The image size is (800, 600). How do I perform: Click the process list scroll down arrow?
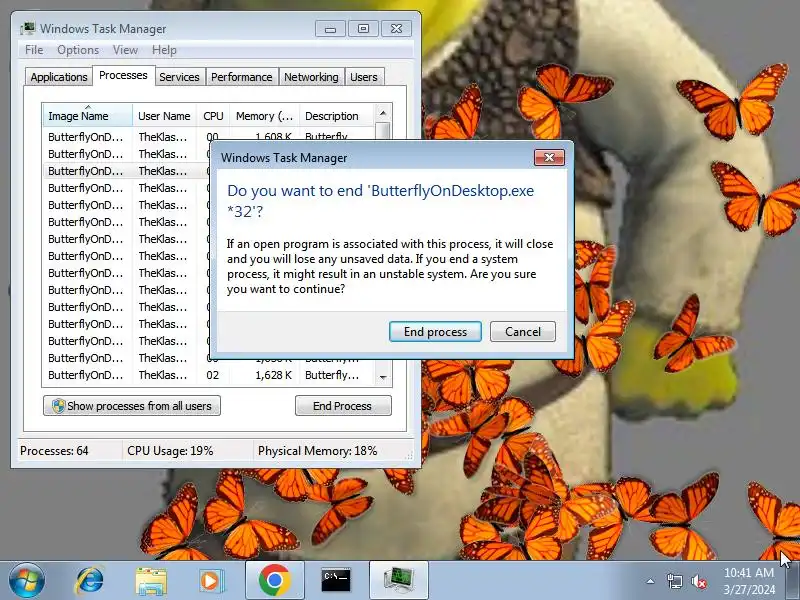[383, 378]
